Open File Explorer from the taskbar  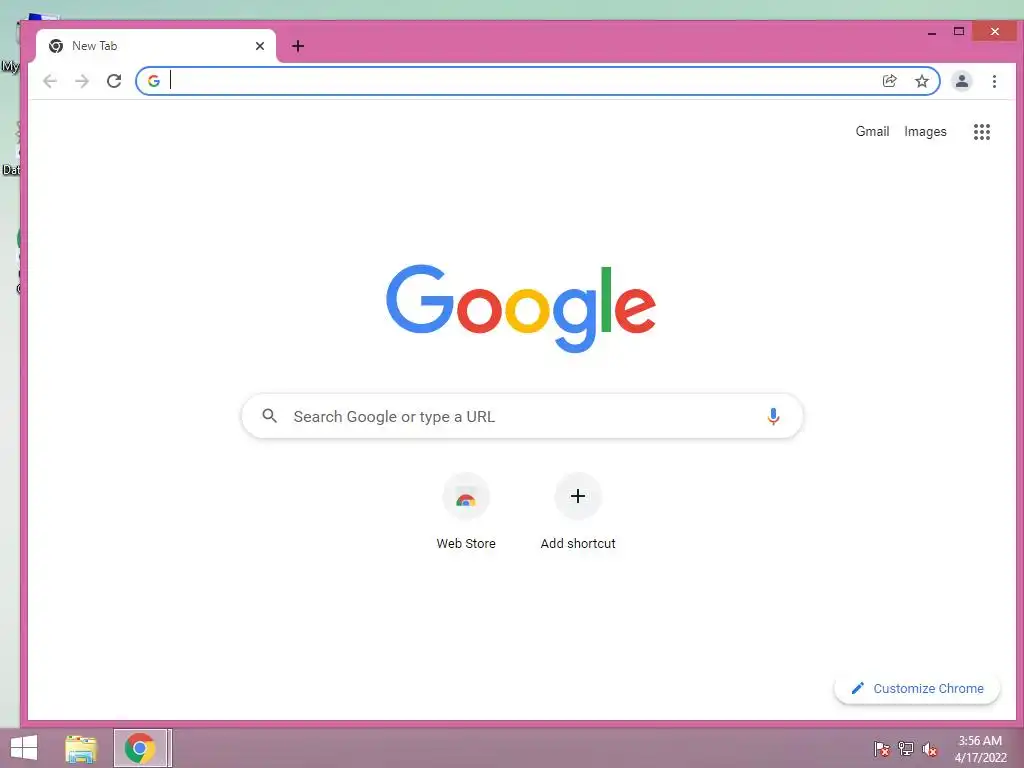tap(81, 748)
